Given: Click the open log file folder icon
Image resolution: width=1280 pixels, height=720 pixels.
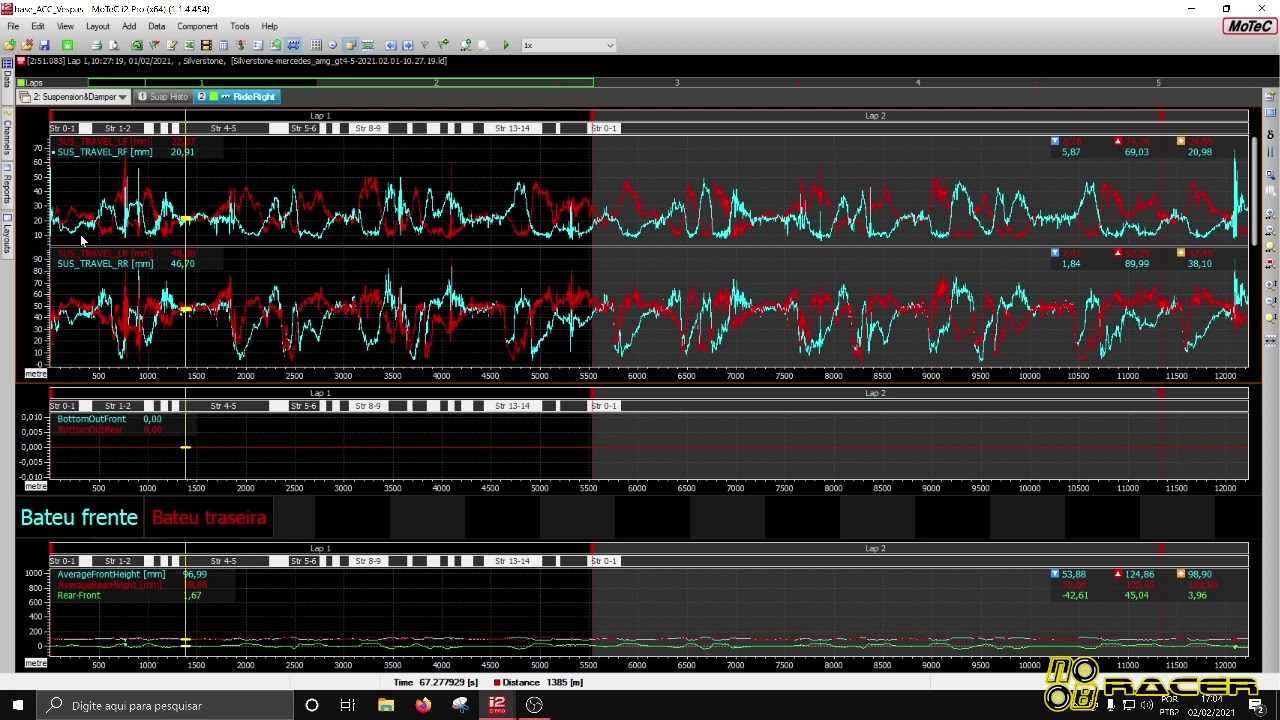Looking at the screenshot, I should click(10, 45).
